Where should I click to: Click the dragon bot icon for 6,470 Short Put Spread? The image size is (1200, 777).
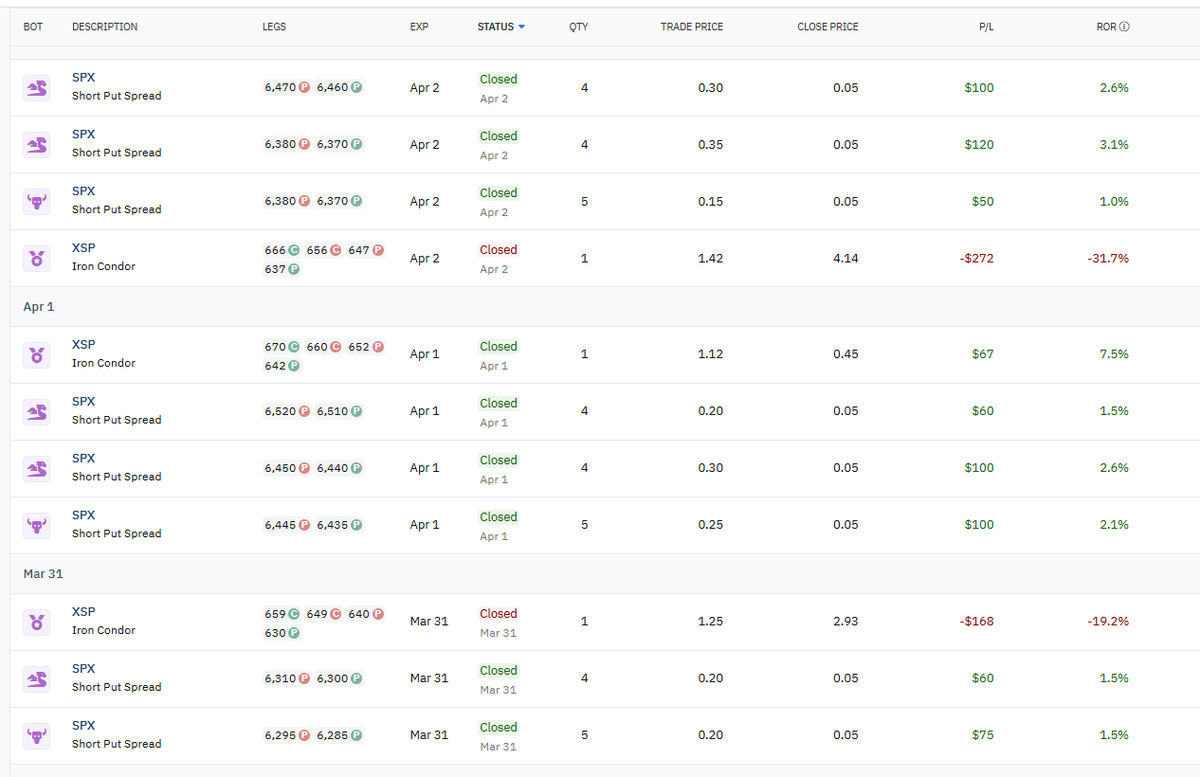coord(36,88)
